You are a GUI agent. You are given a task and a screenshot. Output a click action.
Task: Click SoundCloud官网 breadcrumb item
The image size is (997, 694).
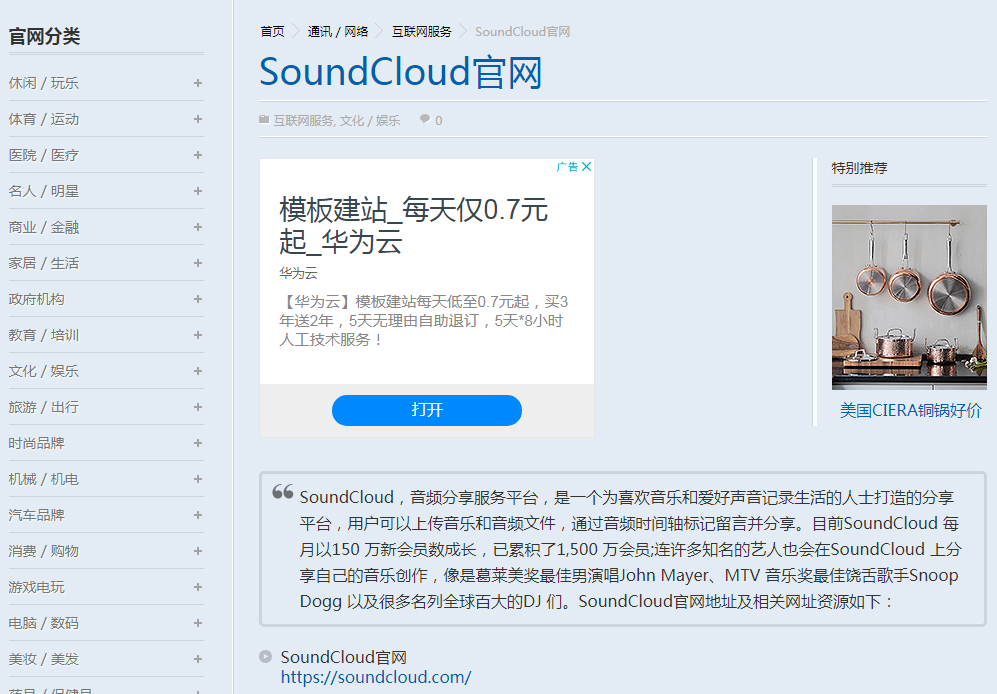(x=523, y=32)
